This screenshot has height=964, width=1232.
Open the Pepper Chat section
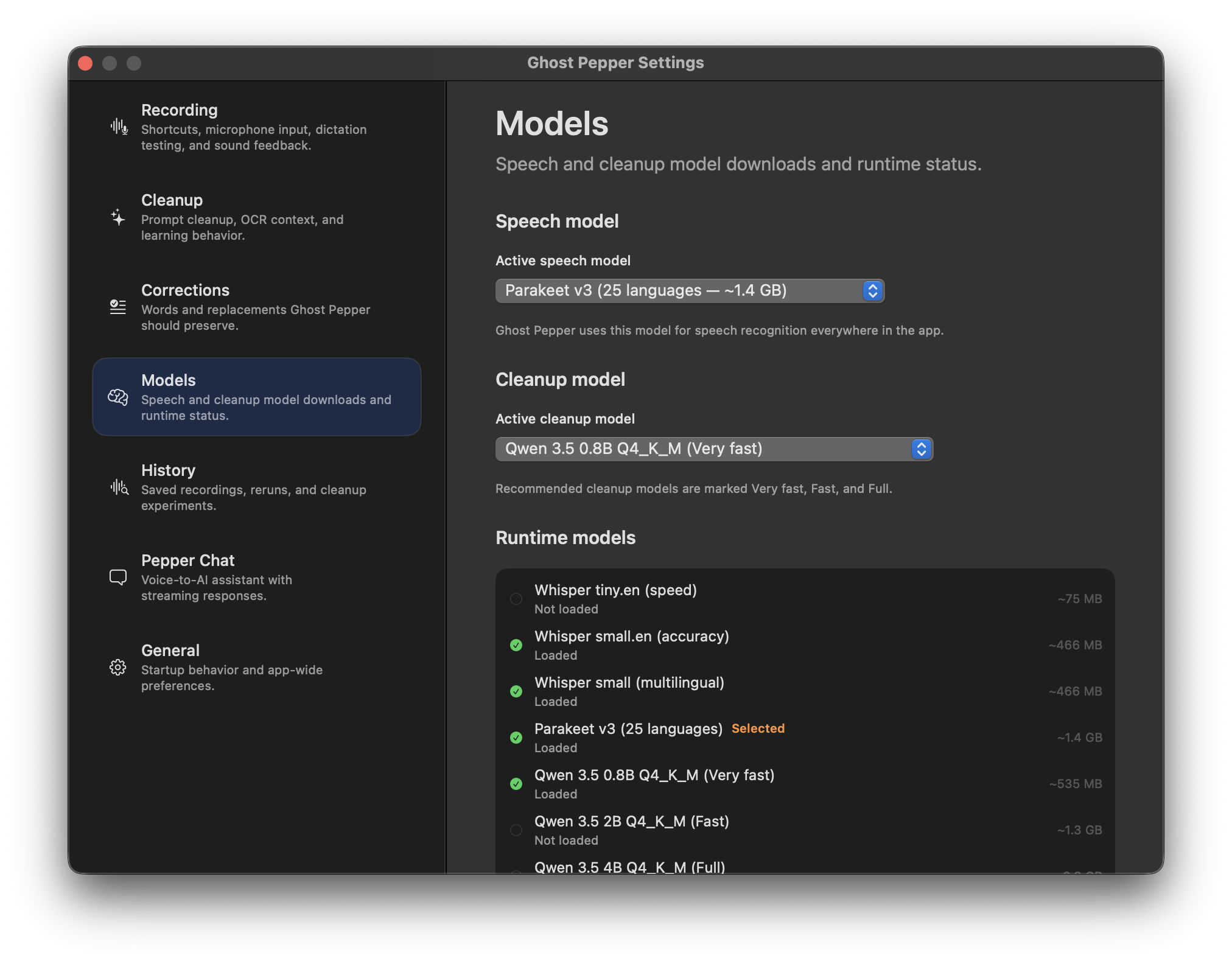[257, 577]
